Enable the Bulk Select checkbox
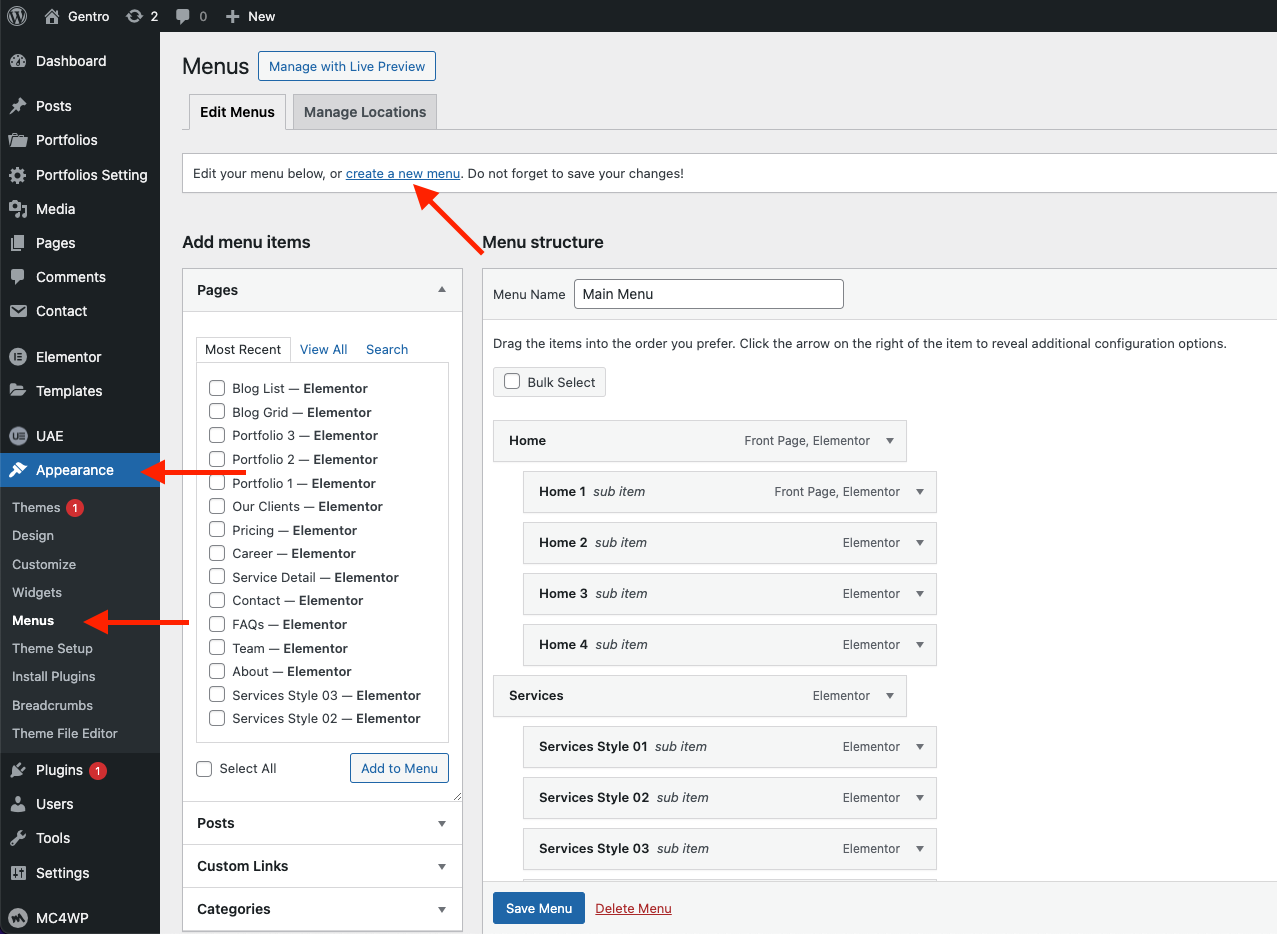The width and height of the screenshot is (1277, 934). pyautogui.click(x=512, y=381)
